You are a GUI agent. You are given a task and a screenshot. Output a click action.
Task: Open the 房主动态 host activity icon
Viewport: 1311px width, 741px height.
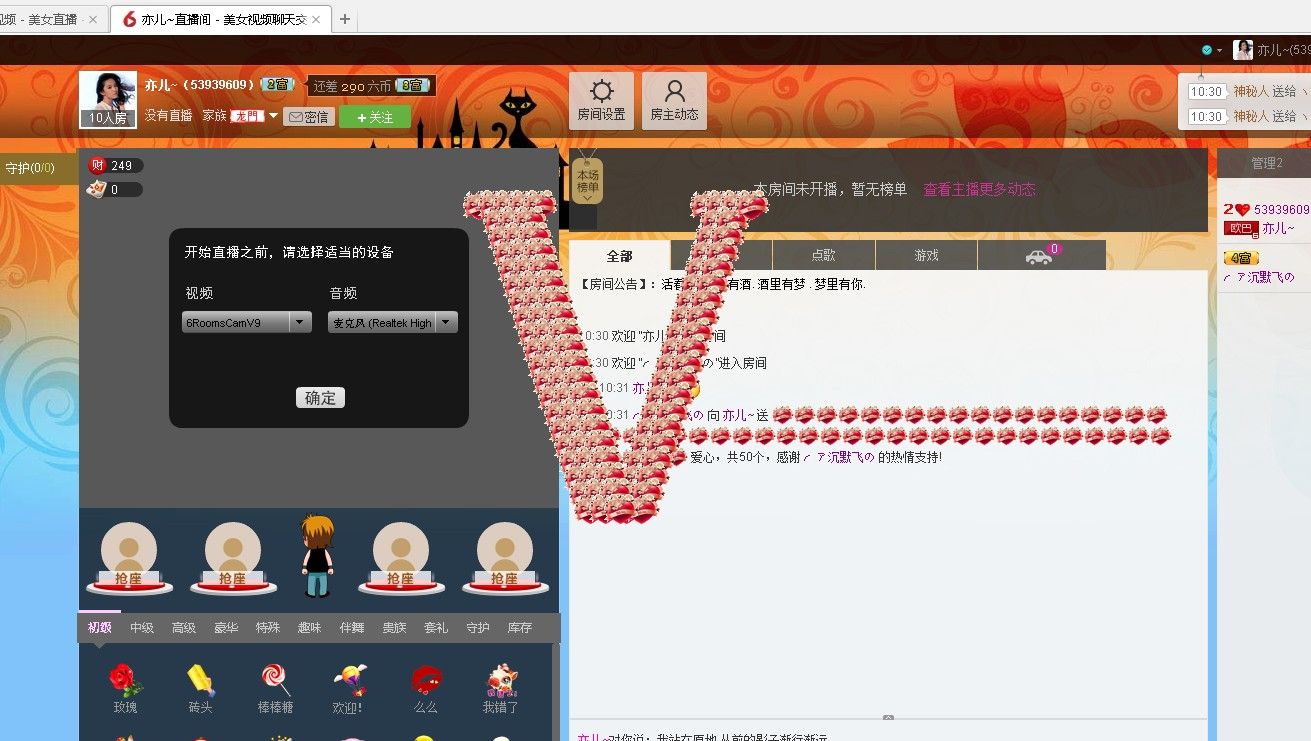674,101
